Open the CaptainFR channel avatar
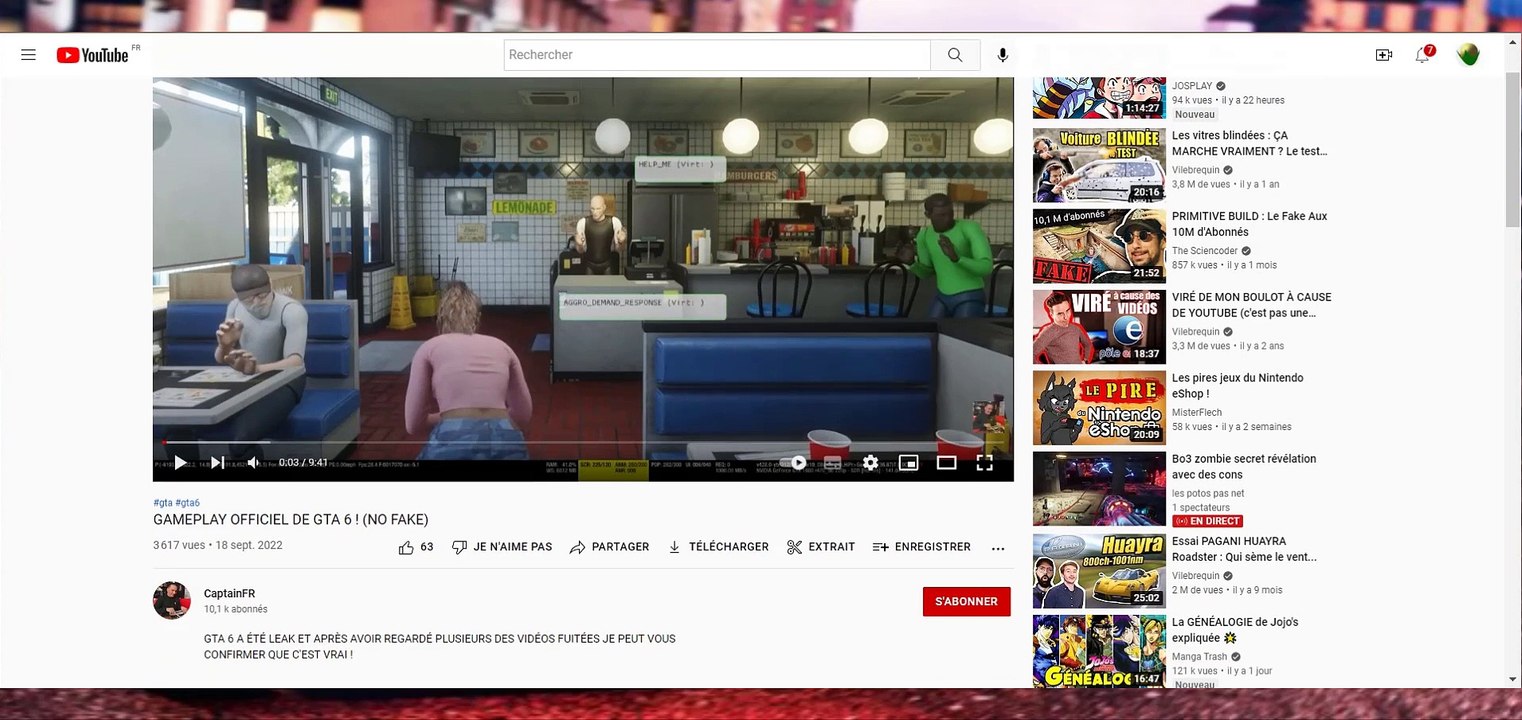 coord(172,600)
